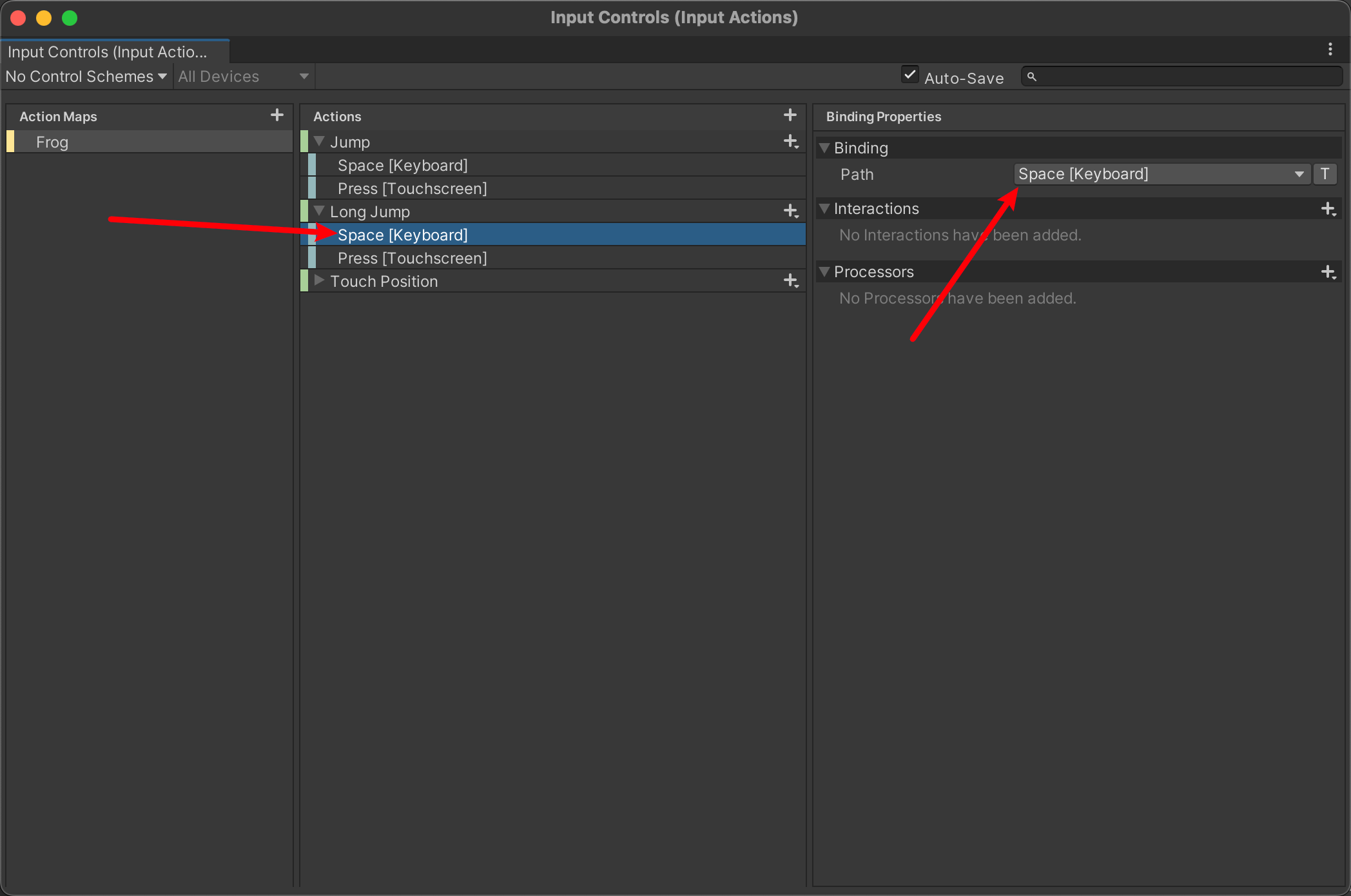Select Space [Keyboard] binding under Jump
The image size is (1351, 896).
coord(553,166)
